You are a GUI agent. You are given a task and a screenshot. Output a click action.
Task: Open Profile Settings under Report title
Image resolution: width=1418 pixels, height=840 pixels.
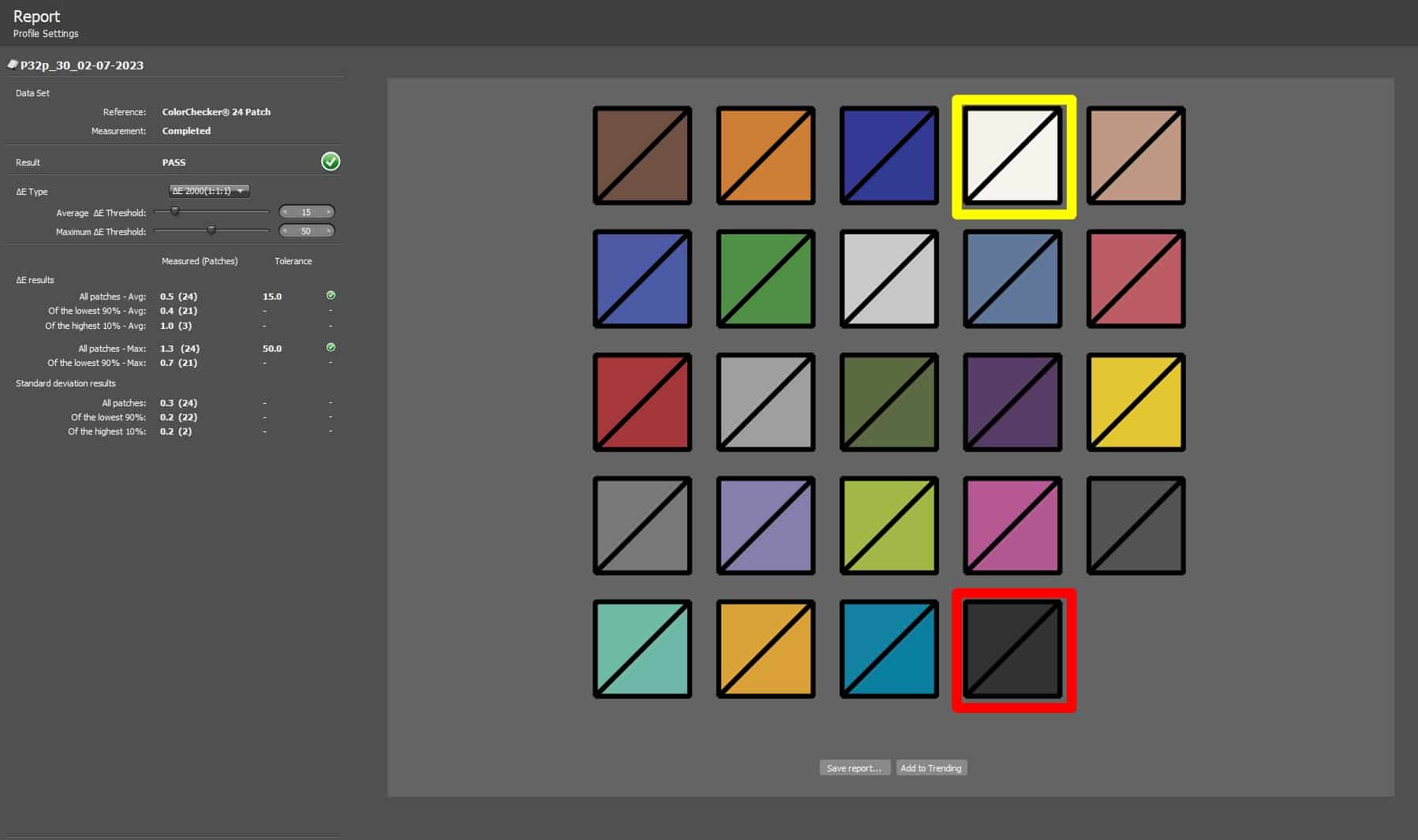click(46, 34)
